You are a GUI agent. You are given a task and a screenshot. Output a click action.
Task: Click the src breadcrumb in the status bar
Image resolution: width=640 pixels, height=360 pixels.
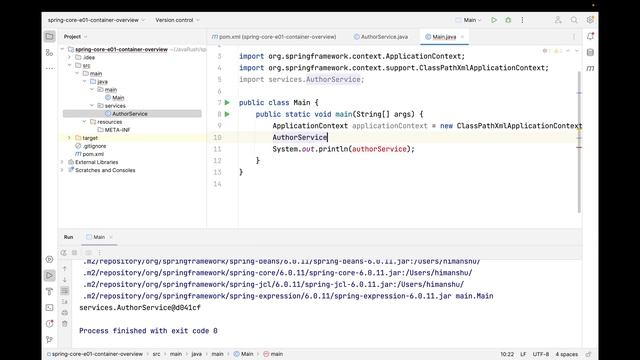[x=156, y=354]
